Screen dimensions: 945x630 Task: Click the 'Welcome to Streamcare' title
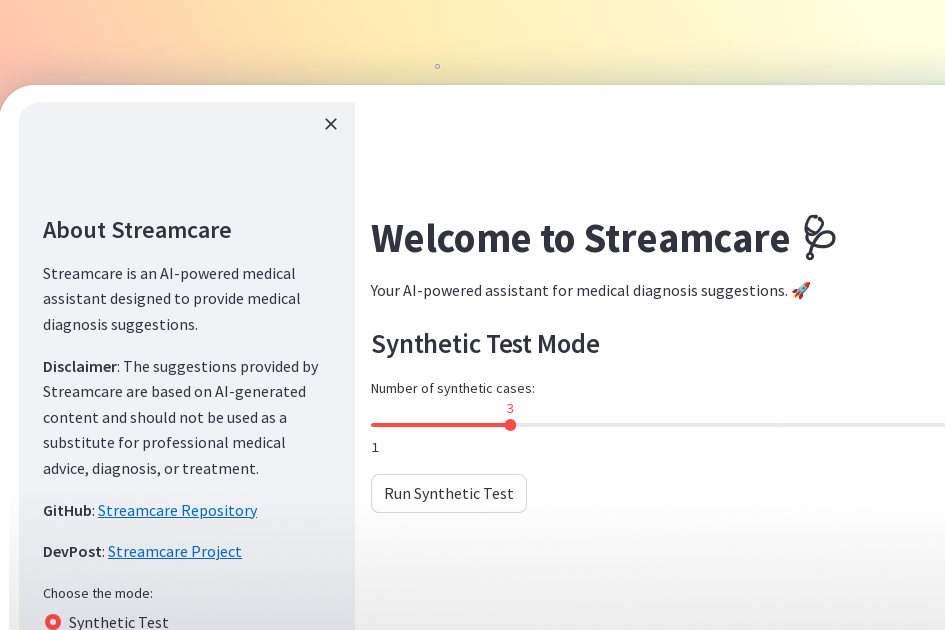580,238
